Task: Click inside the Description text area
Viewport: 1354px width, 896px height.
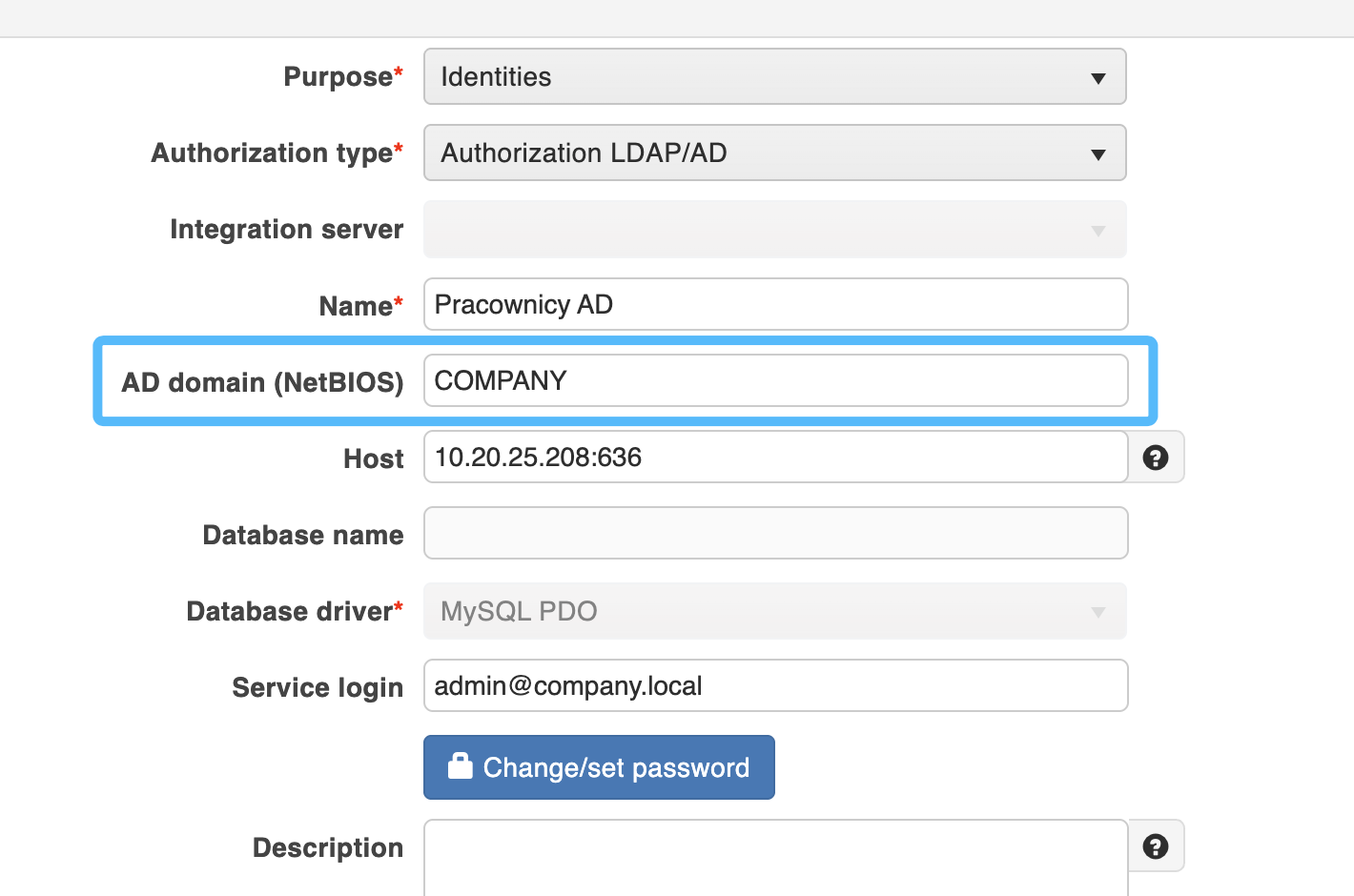Action: point(774,856)
